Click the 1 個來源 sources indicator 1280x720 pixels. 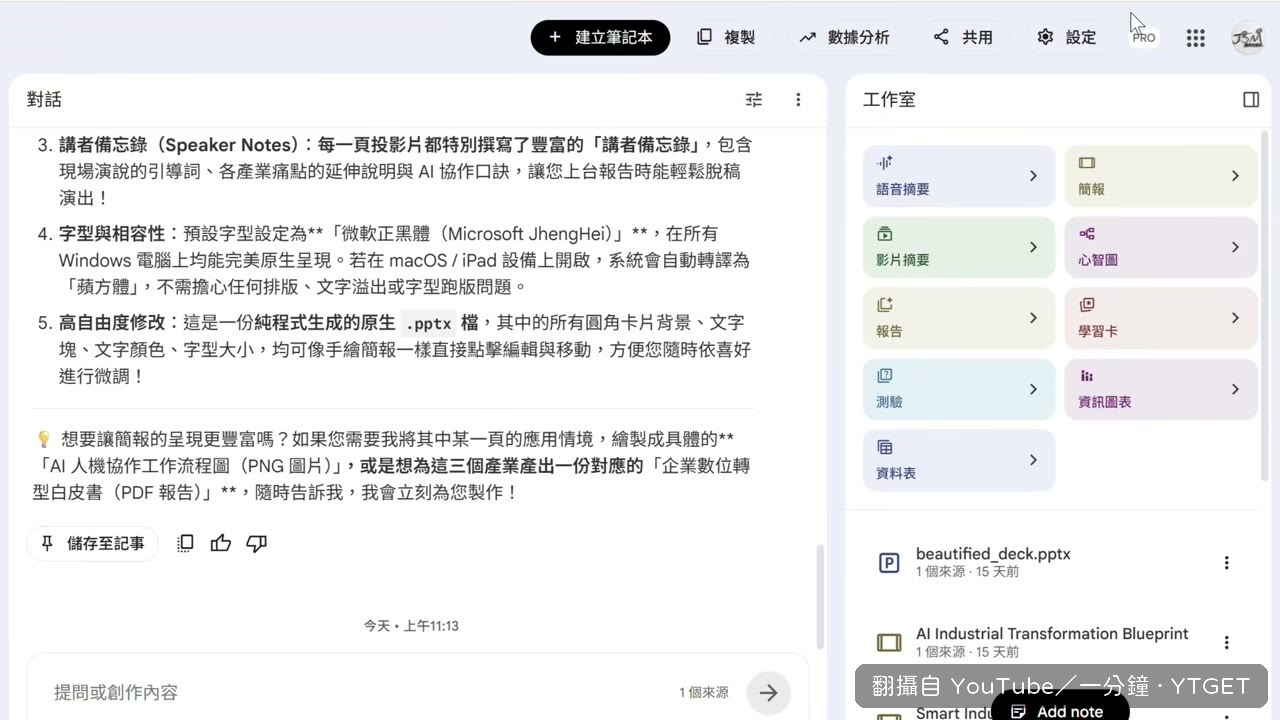[704, 692]
